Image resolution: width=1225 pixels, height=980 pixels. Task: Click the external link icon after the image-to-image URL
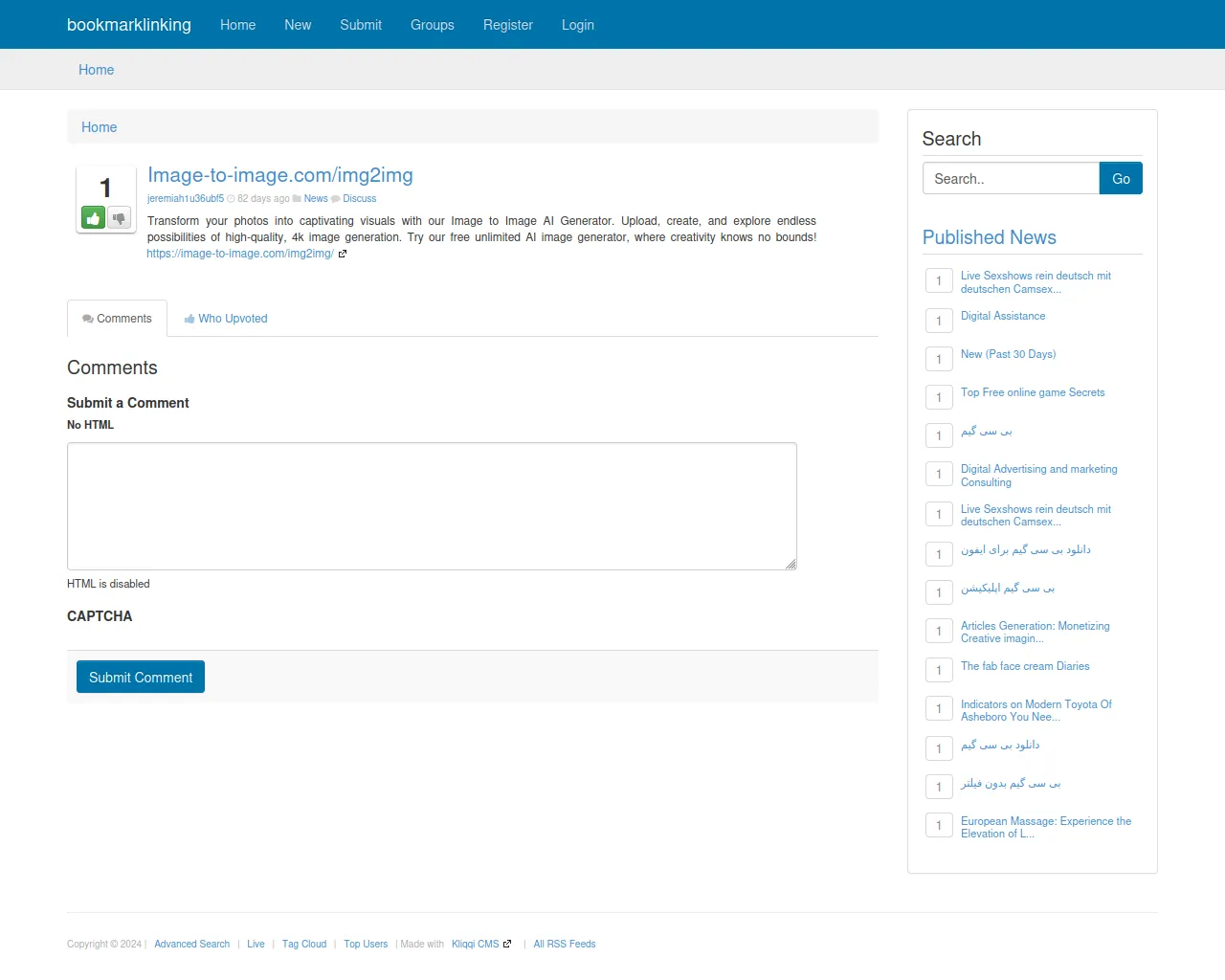[343, 254]
